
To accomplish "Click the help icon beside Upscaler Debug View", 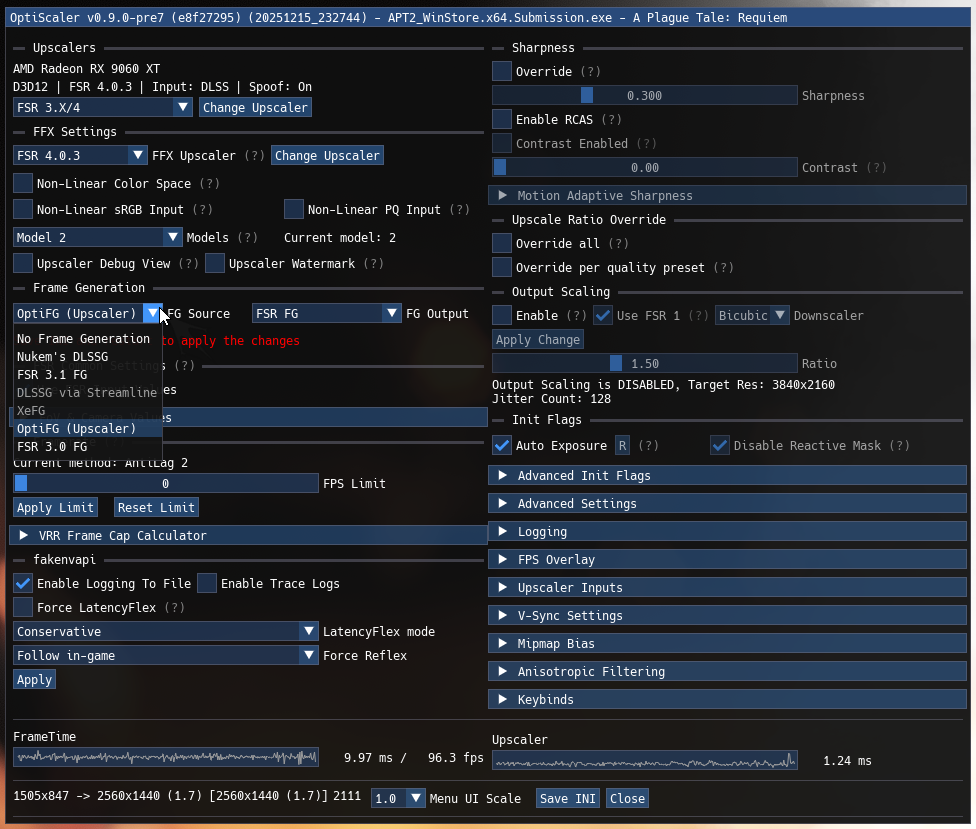I will 190,263.
